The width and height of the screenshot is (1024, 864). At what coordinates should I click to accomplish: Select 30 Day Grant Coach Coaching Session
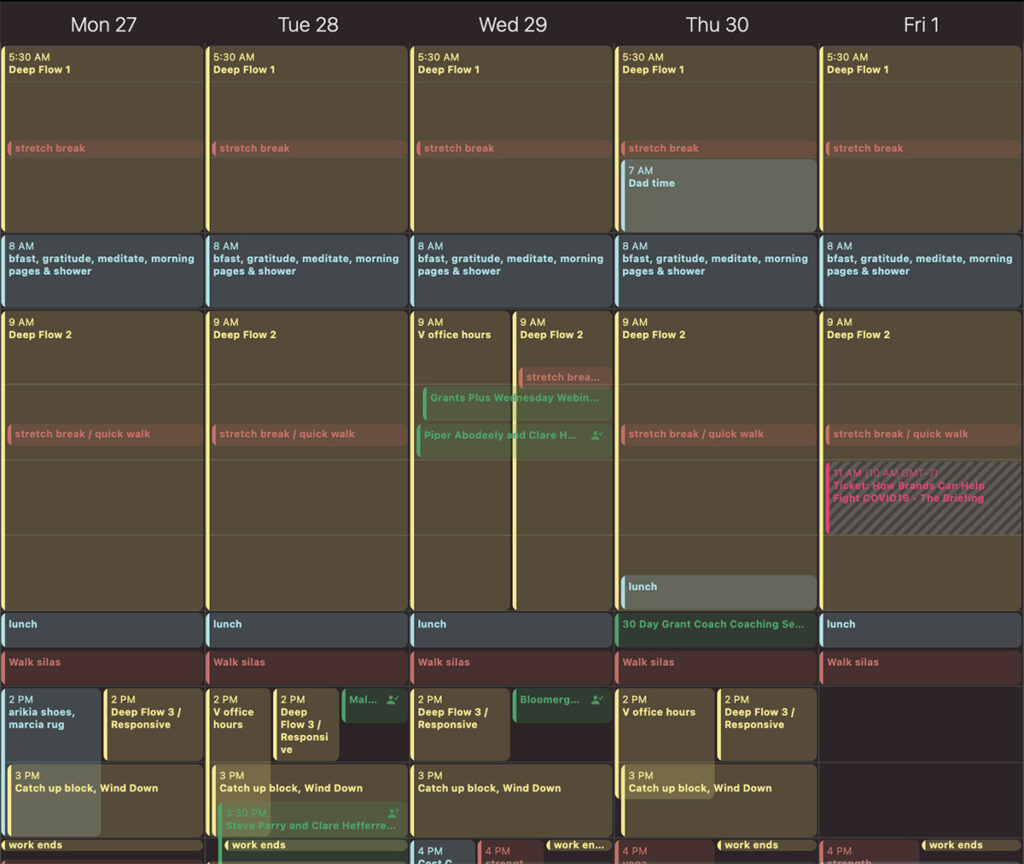tap(716, 624)
